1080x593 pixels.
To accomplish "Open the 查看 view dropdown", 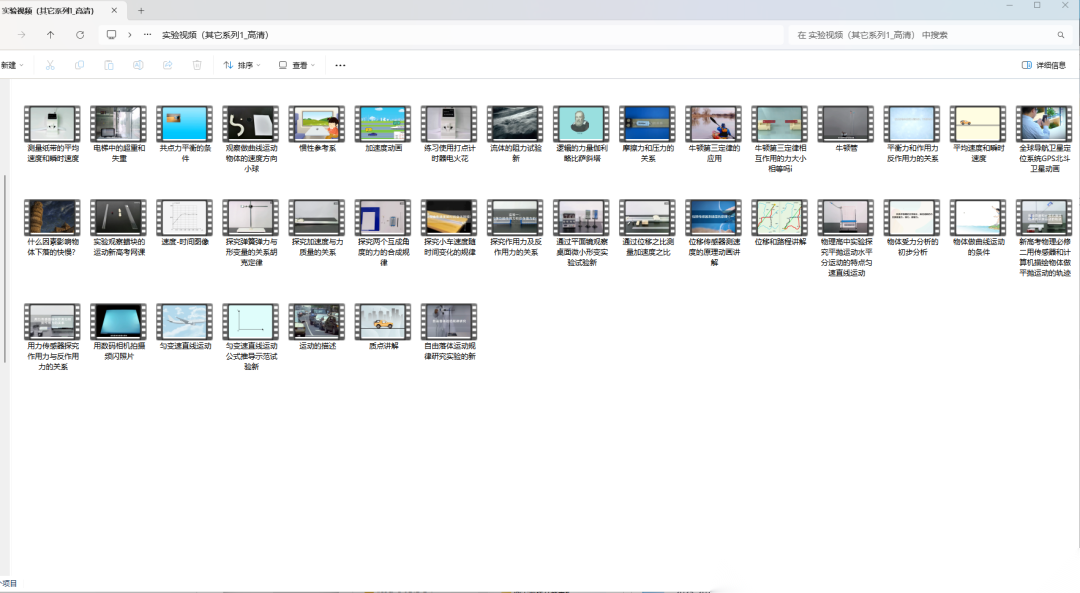I will tap(296, 65).
